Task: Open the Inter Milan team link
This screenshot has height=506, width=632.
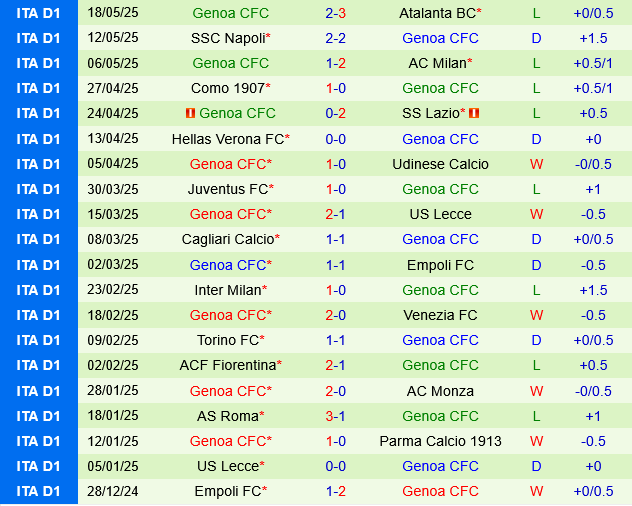Action: point(227,290)
